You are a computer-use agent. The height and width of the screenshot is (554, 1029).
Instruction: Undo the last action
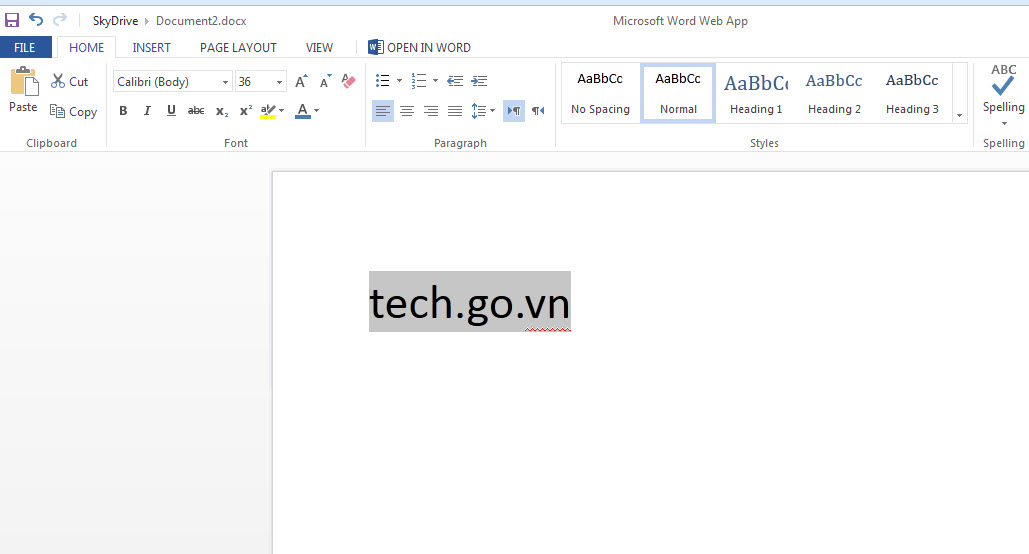click(x=36, y=20)
